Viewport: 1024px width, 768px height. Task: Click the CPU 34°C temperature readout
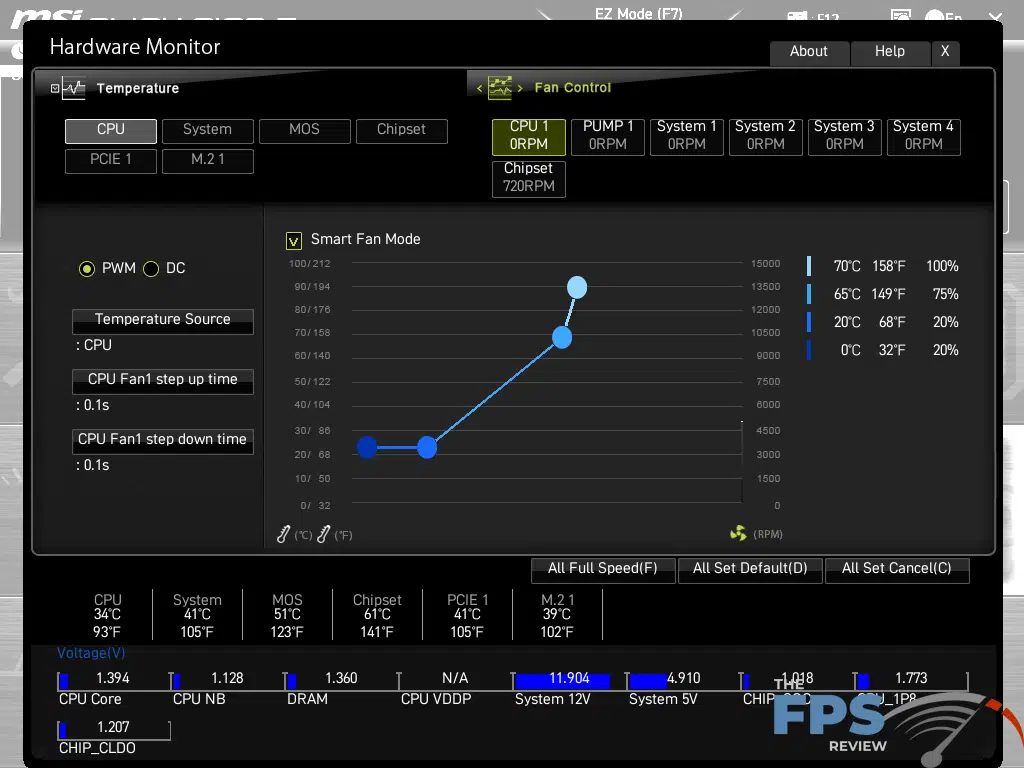[107, 615]
